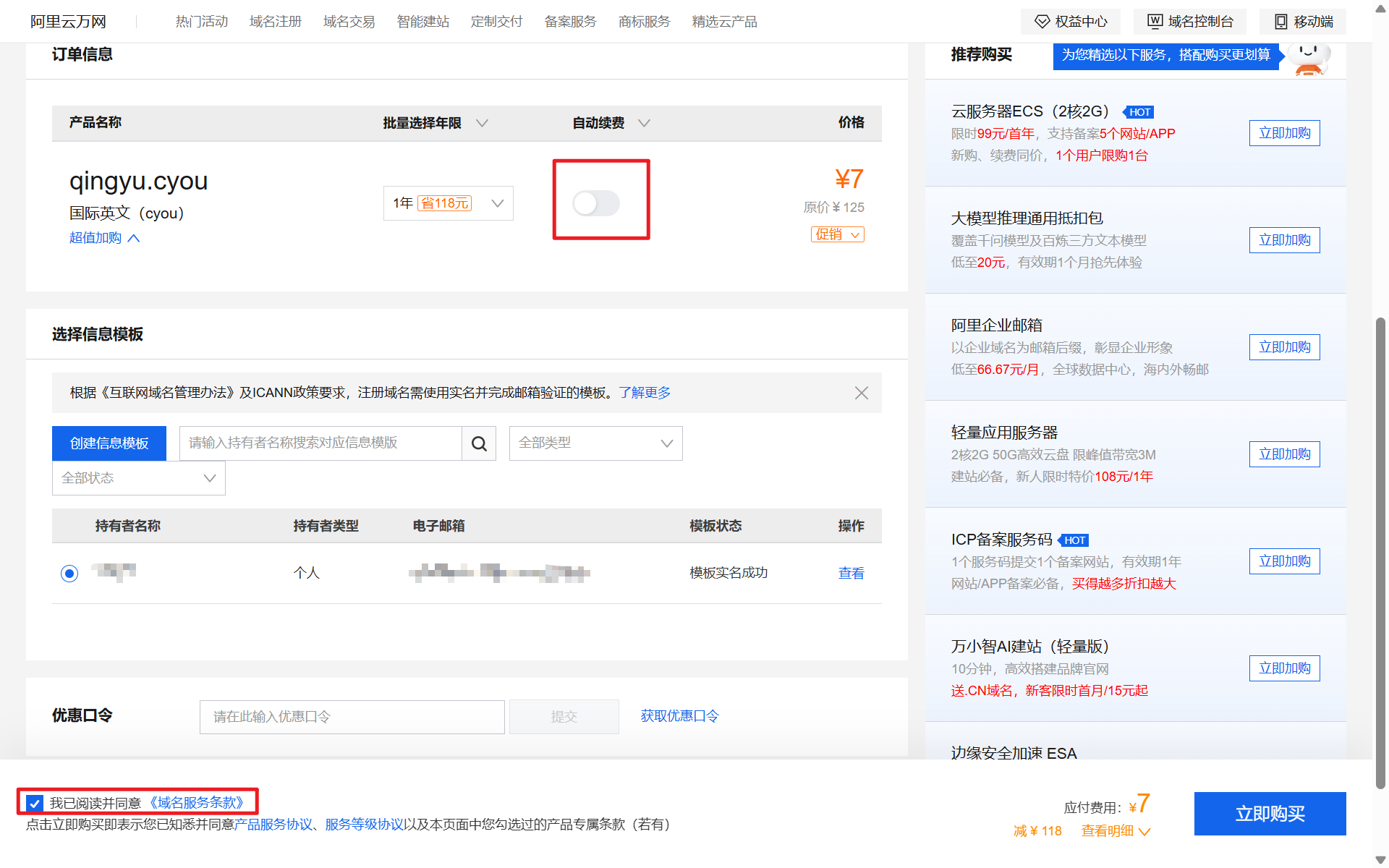Click the disabled 提交 coupon button
This screenshot has width=1389, height=868.
(564, 717)
